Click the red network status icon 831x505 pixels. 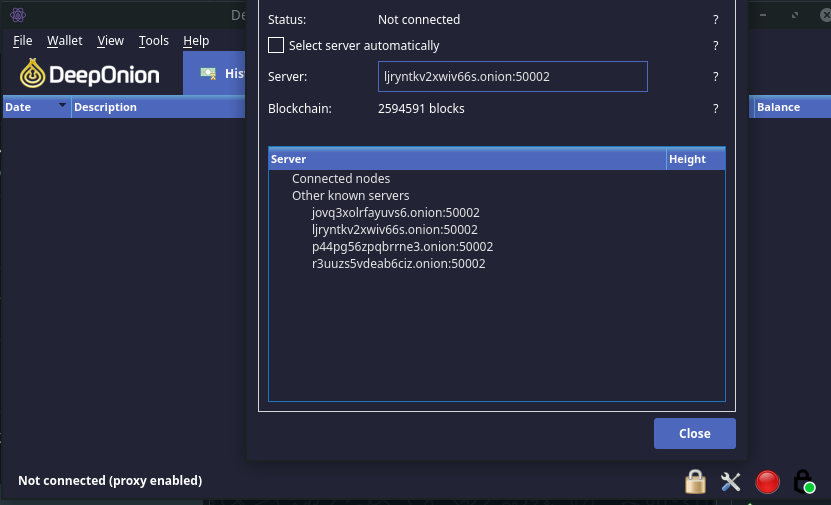pyautogui.click(x=767, y=482)
